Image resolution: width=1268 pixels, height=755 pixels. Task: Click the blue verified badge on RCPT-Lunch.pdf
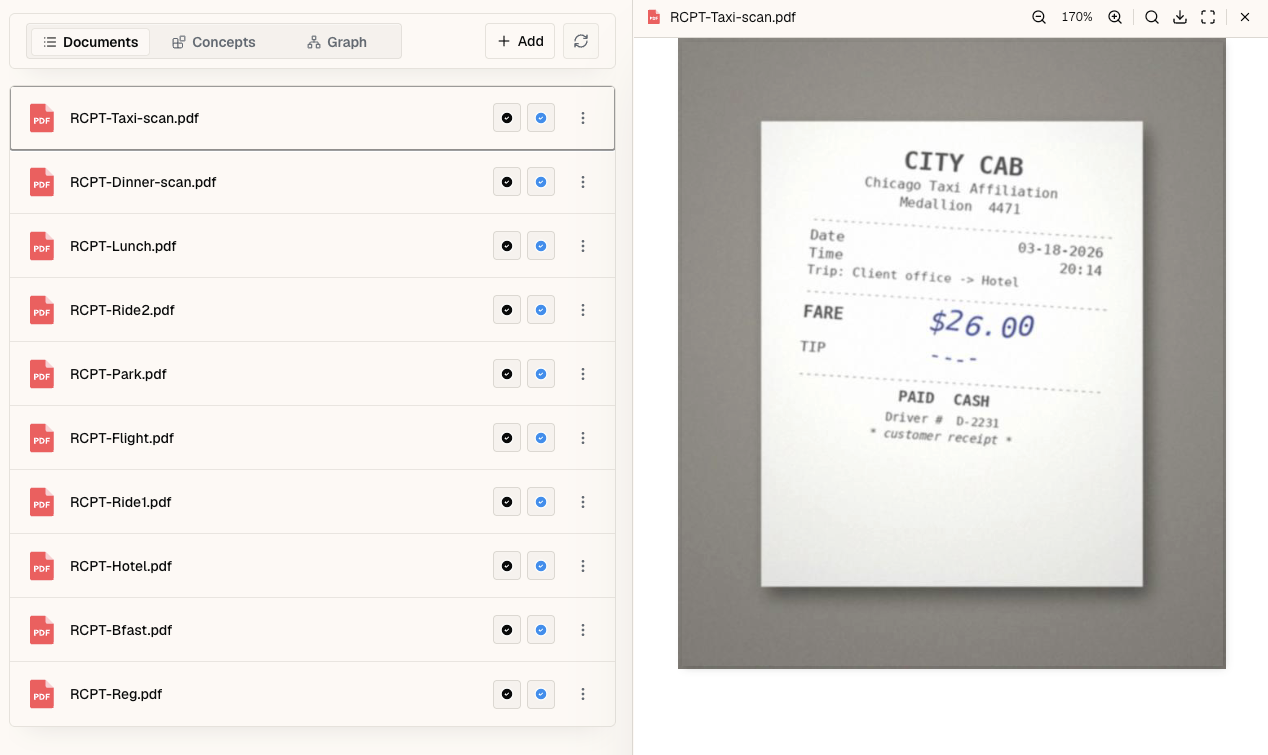point(541,246)
